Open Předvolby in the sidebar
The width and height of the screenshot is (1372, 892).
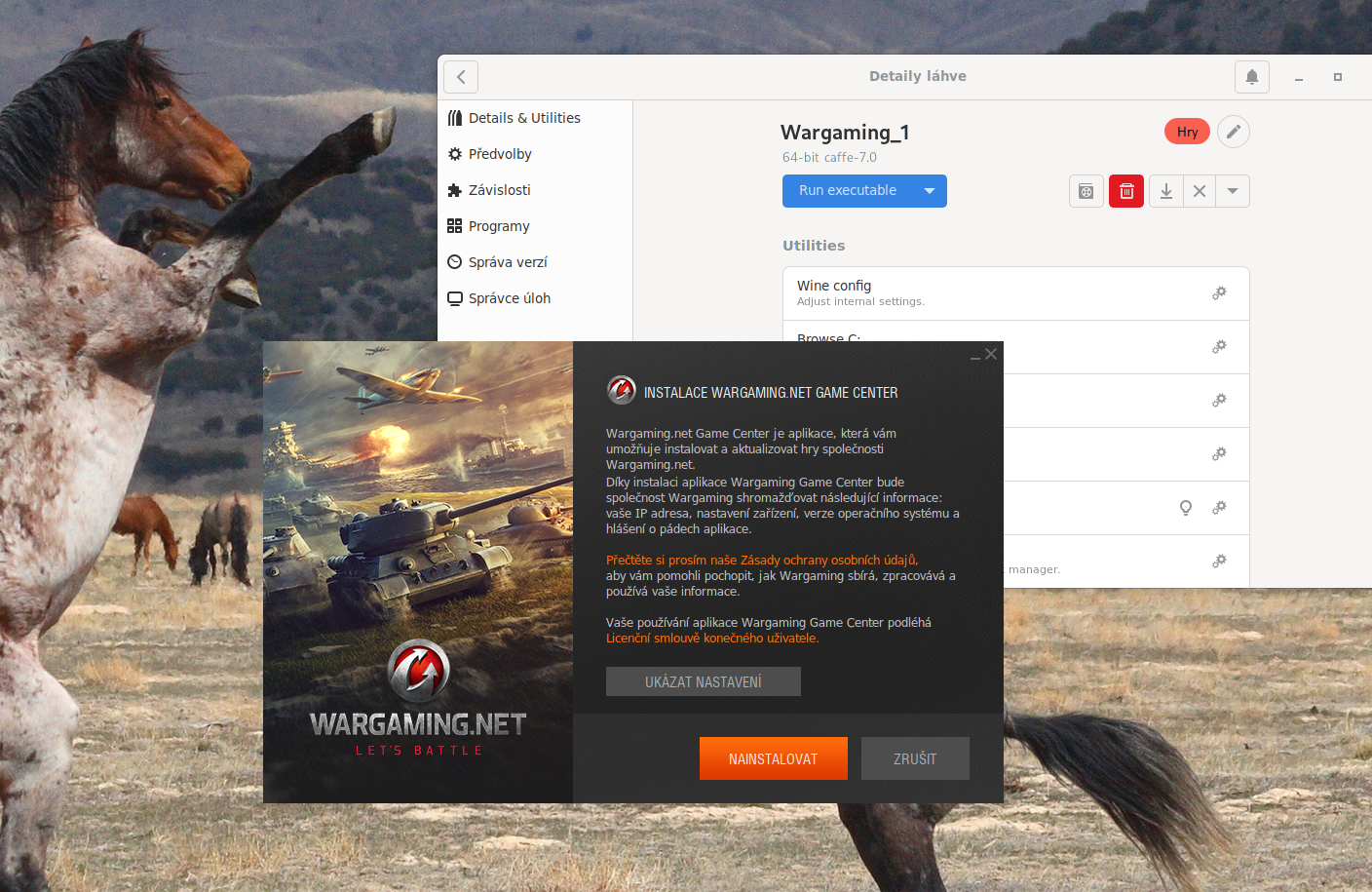pos(535,154)
